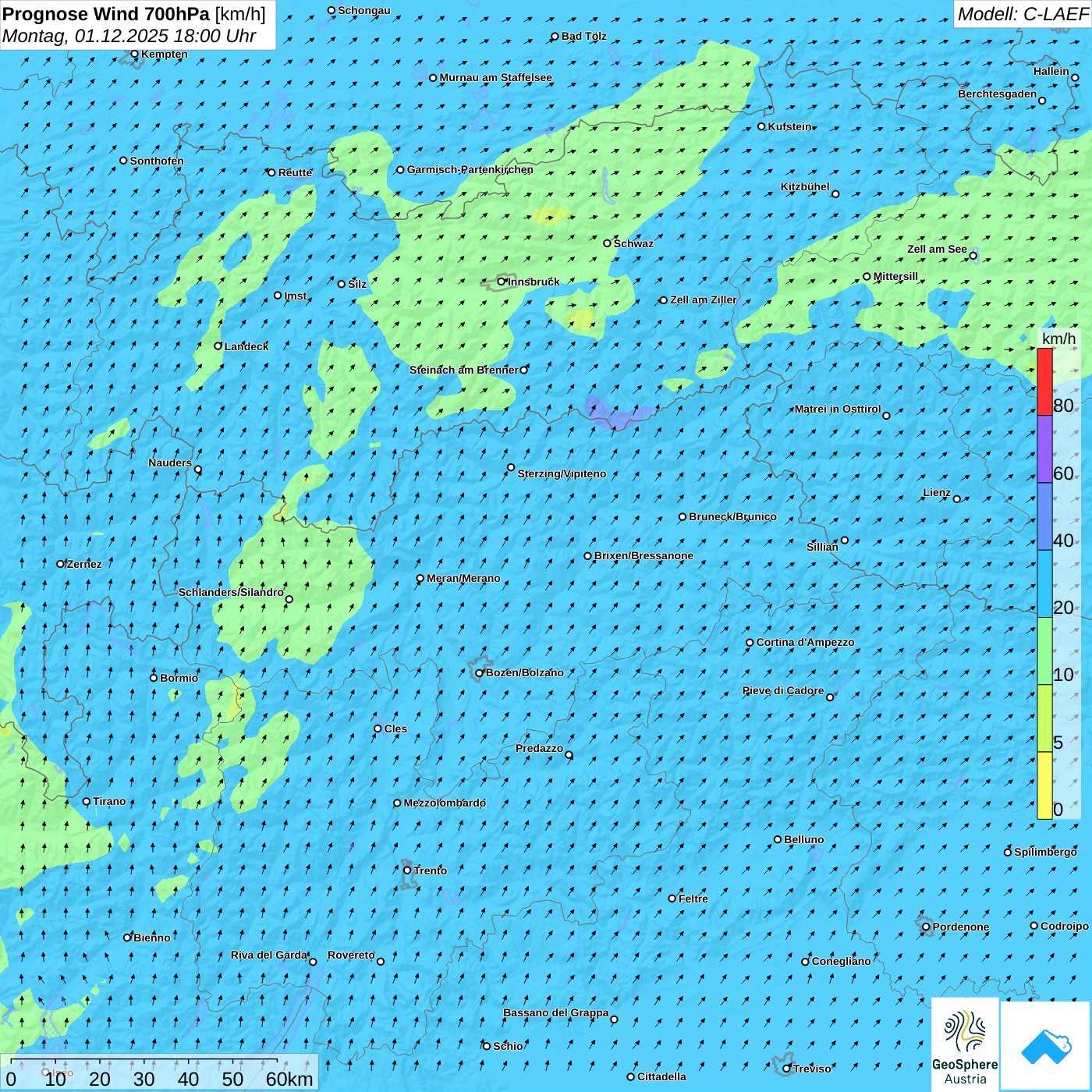Click the Riva del Garda label
The width and height of the screenshot is (1092, 1092).
pos(269,955)
